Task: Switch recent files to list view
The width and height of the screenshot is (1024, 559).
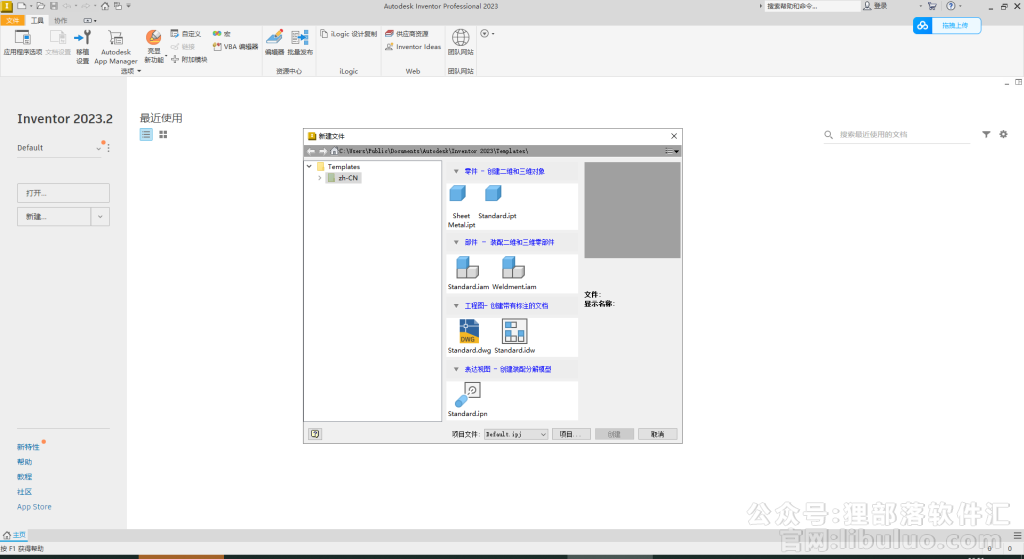Action: (146, 134)
